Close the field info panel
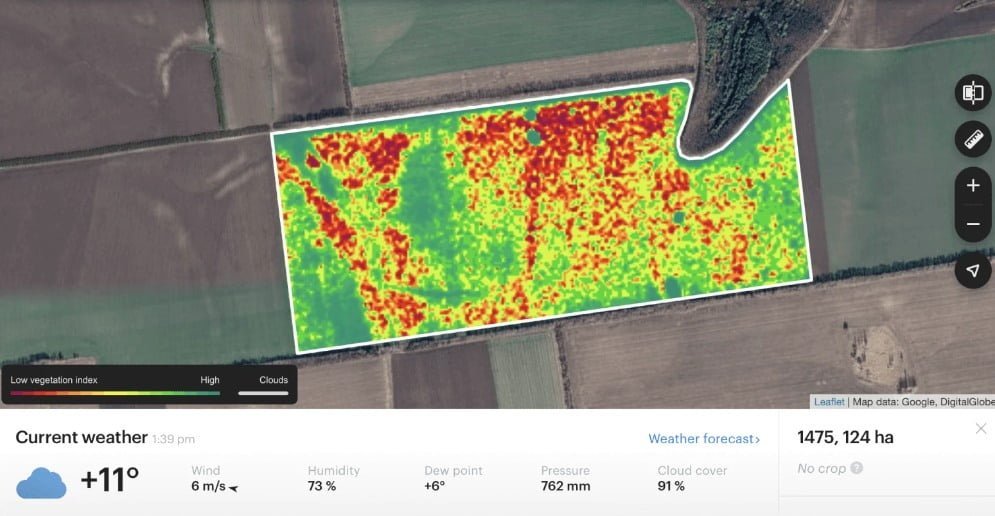The image size is (995, 516). 981,429
